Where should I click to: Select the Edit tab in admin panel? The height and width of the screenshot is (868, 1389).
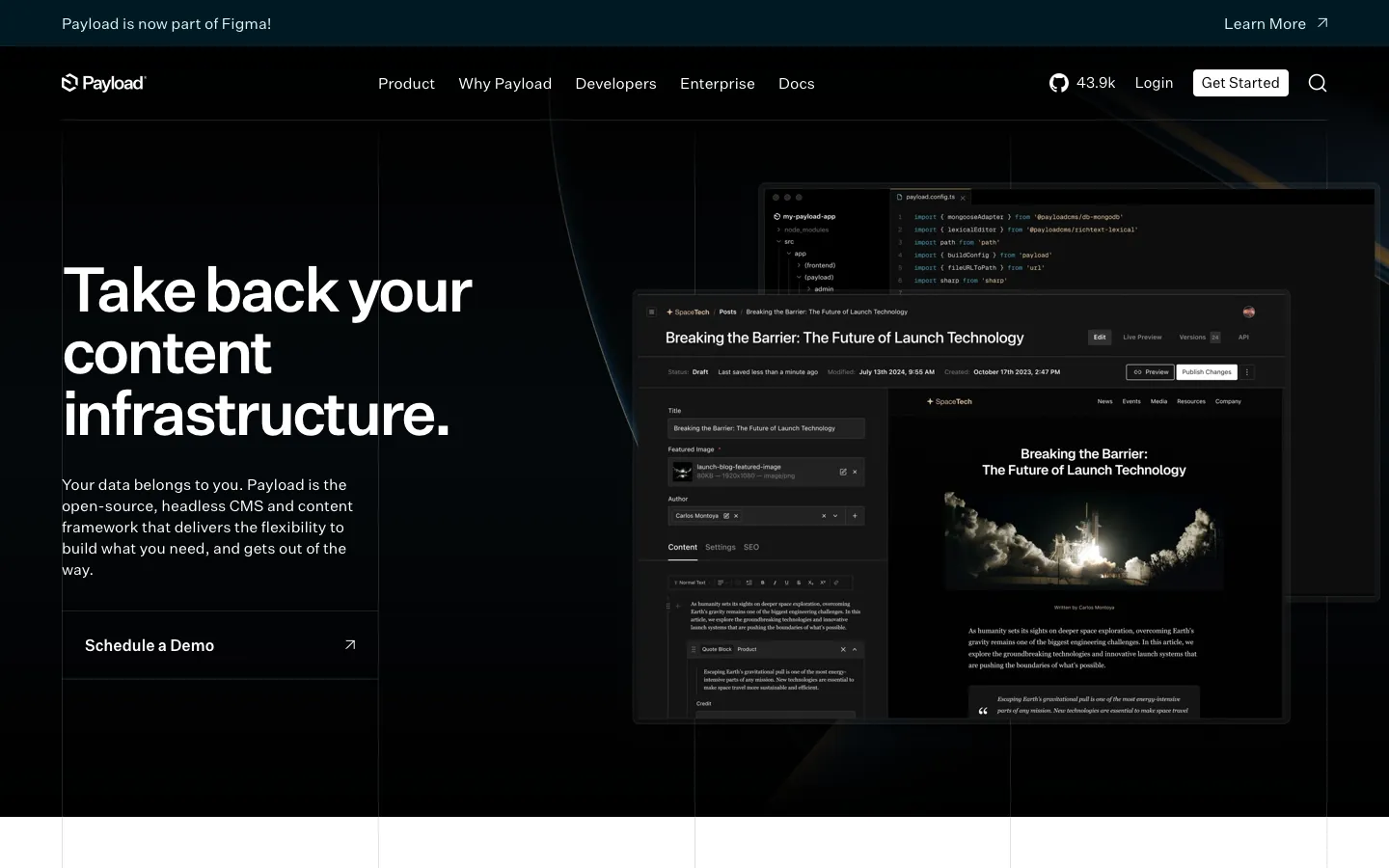1100,337
